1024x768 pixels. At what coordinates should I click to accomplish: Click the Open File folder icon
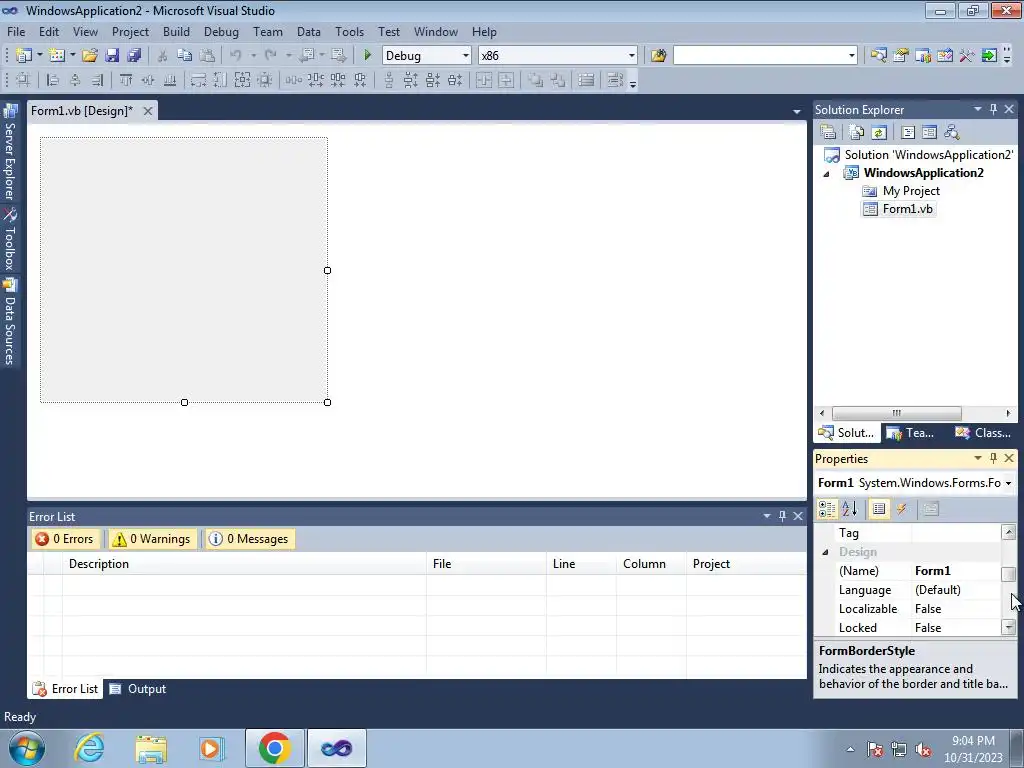(x=89, y=56)
